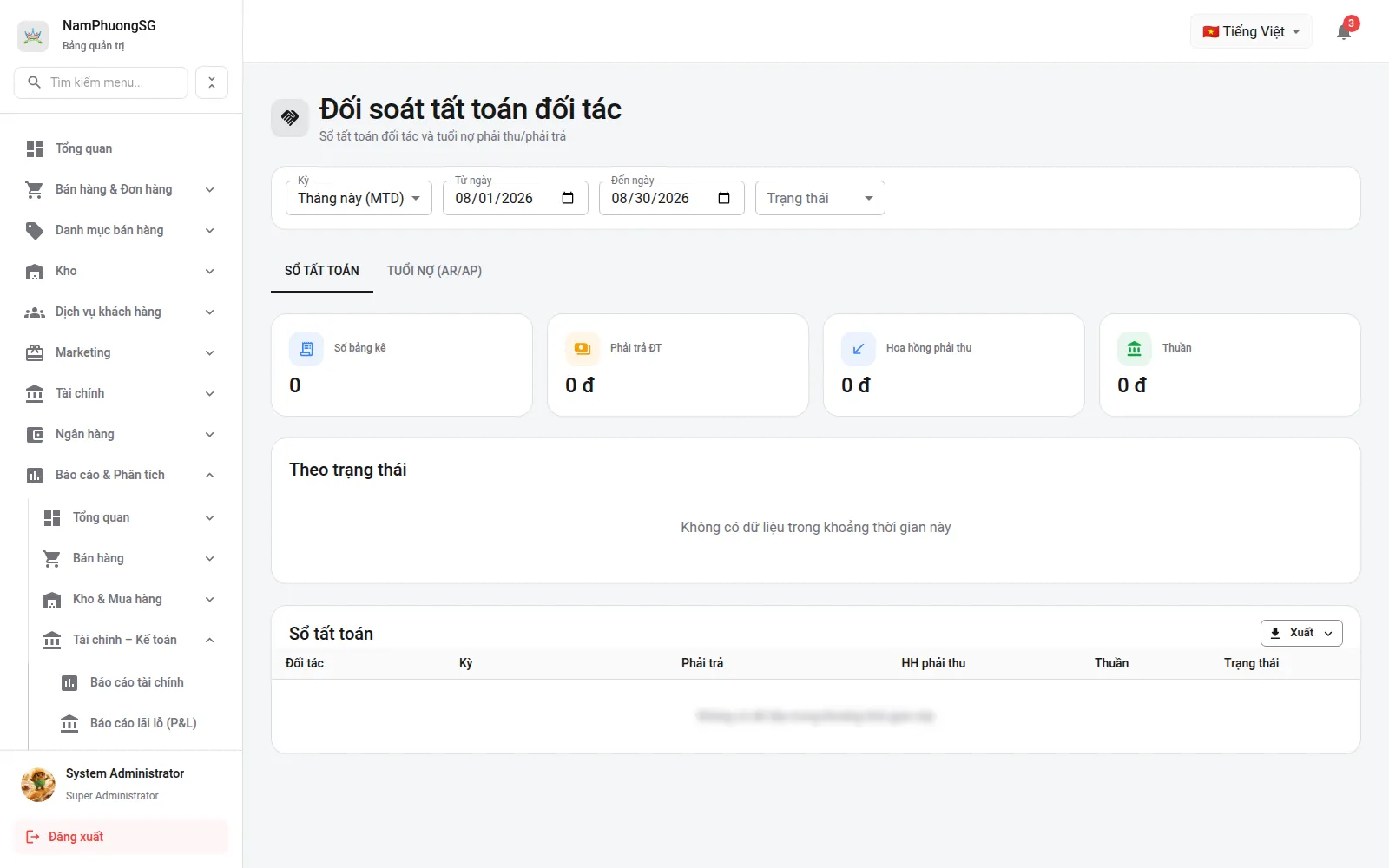Viewport: 1389px width, 868px height.
Task: Click the page title handshake icon
Action: [290, 118]
